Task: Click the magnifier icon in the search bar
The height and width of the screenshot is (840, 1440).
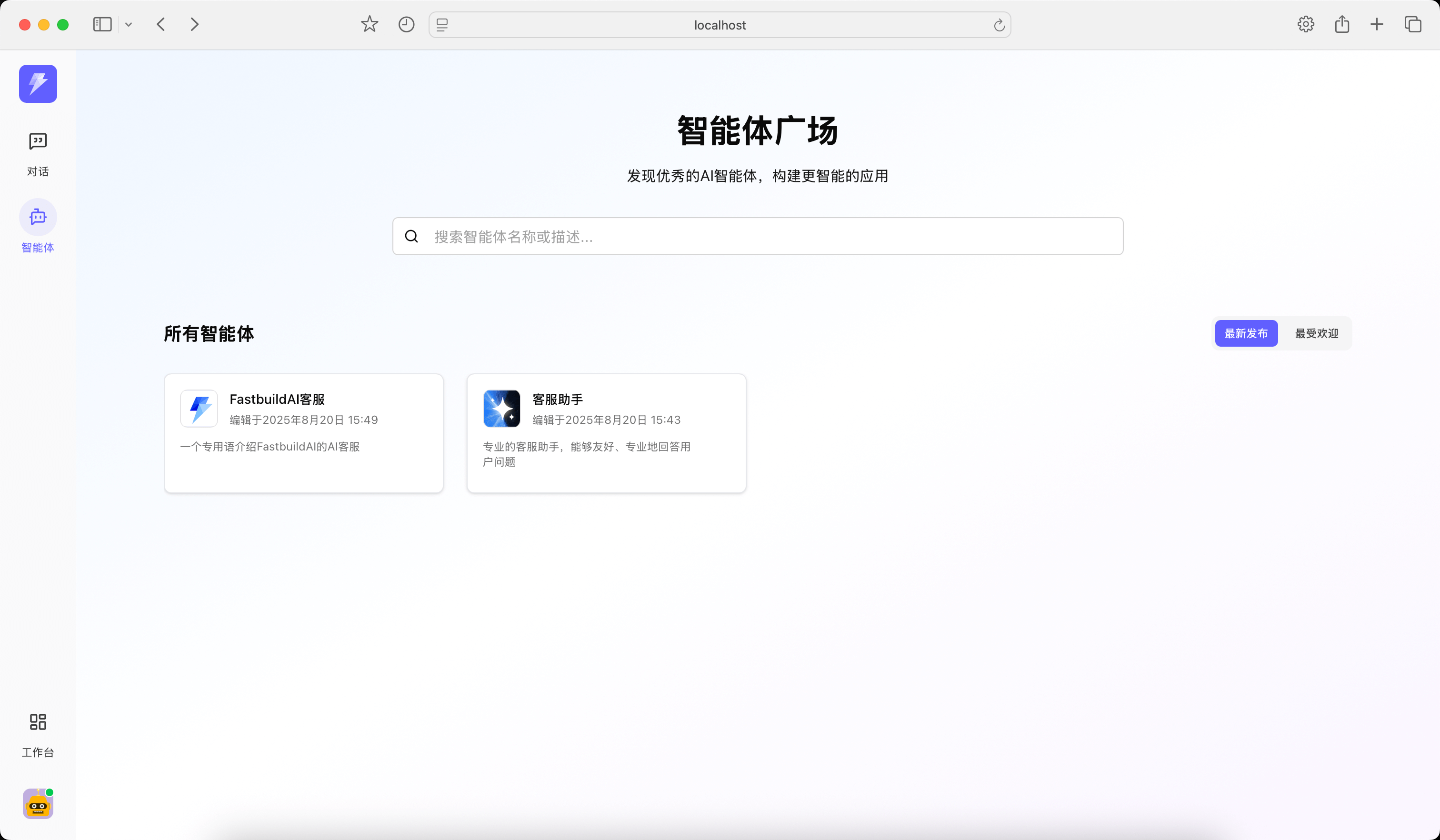Action: [411, 236]
